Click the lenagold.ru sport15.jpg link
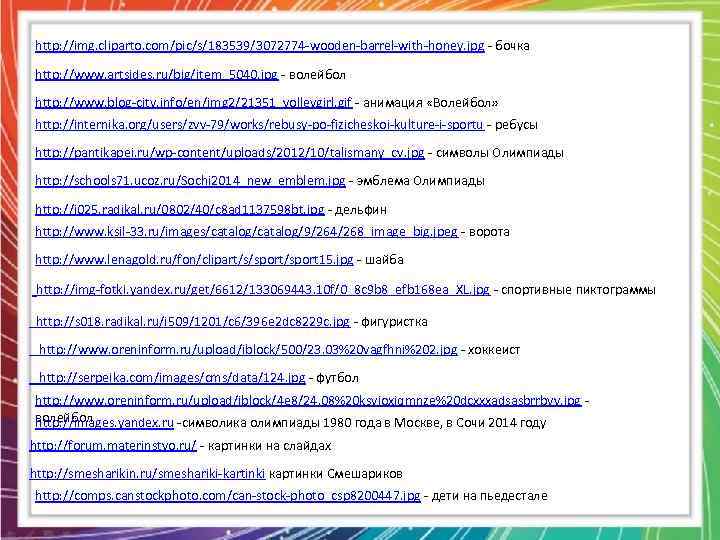The width and height of the screenshot is (720, 540). point(194,259)
